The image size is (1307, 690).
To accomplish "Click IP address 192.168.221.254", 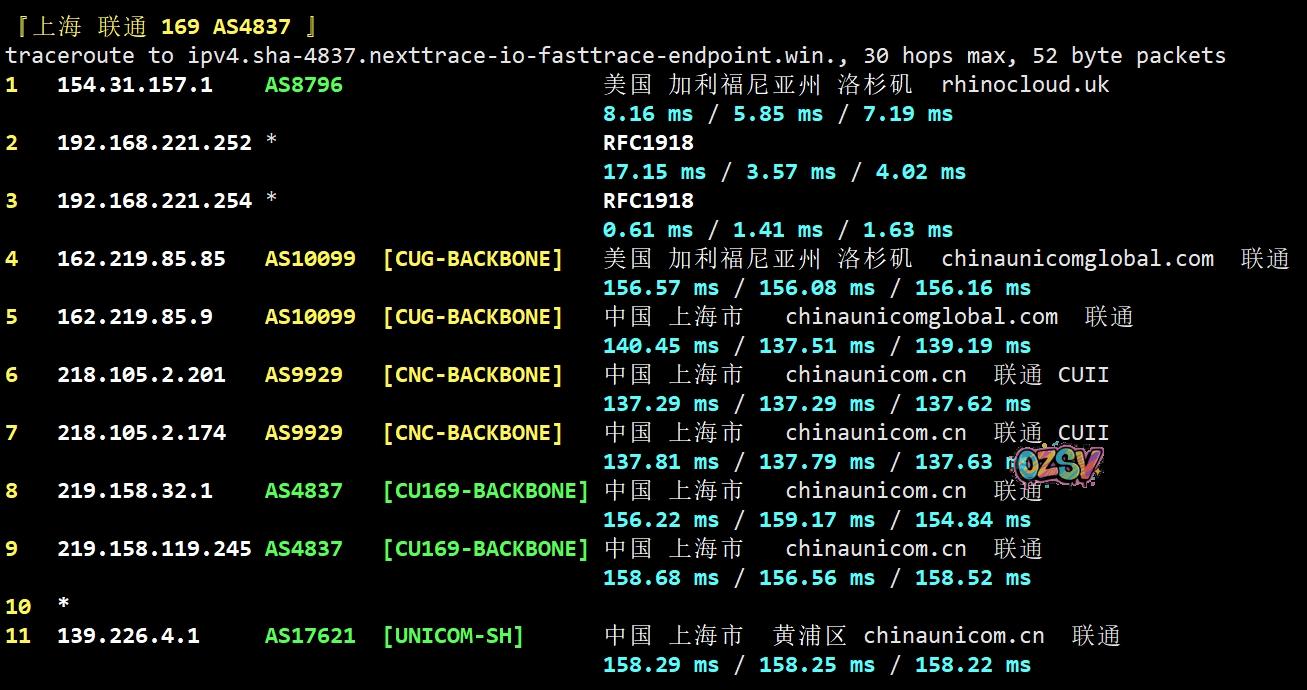I will tap(154, 201).
